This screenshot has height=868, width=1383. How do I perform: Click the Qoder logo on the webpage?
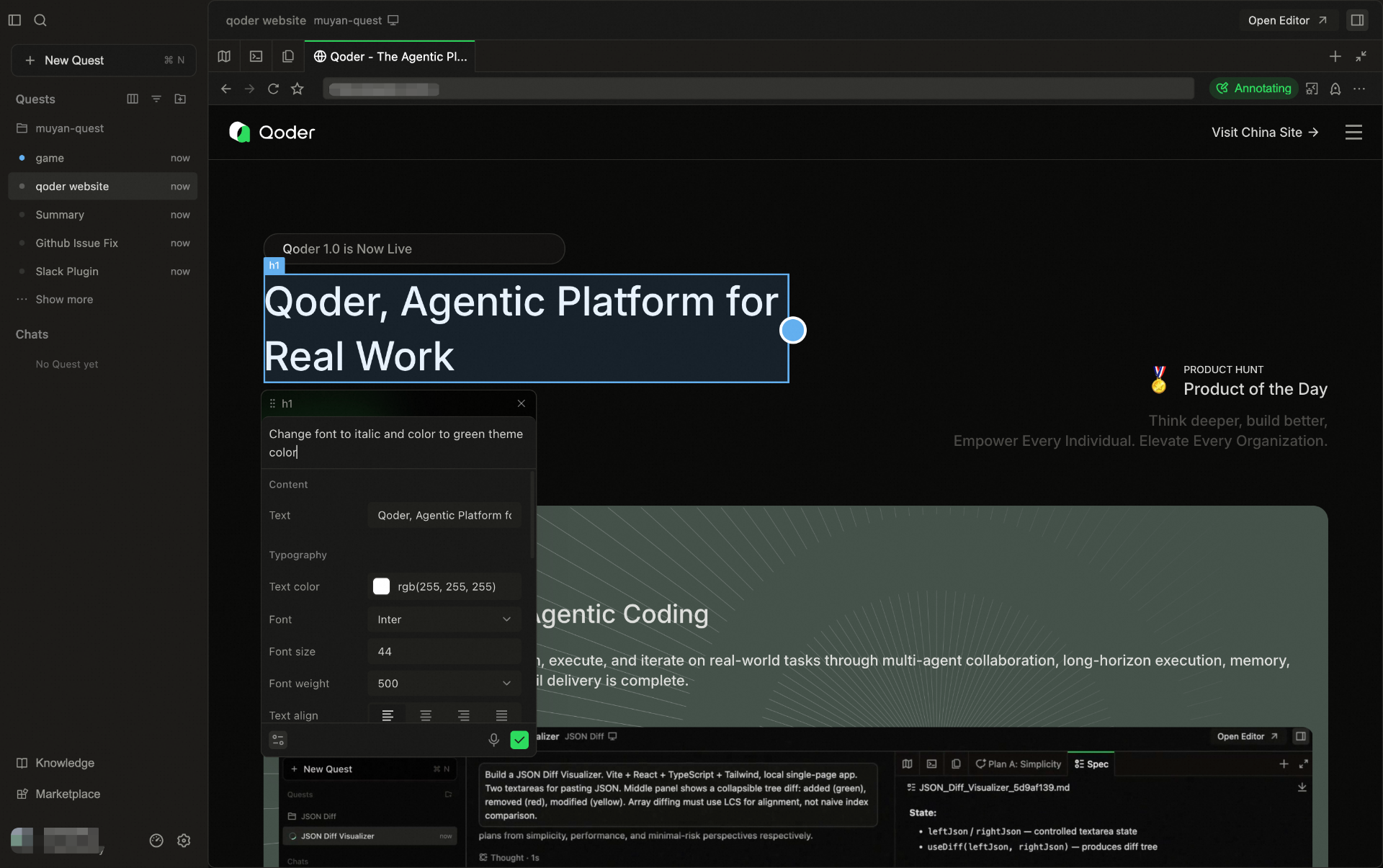[x=272, y=133]
